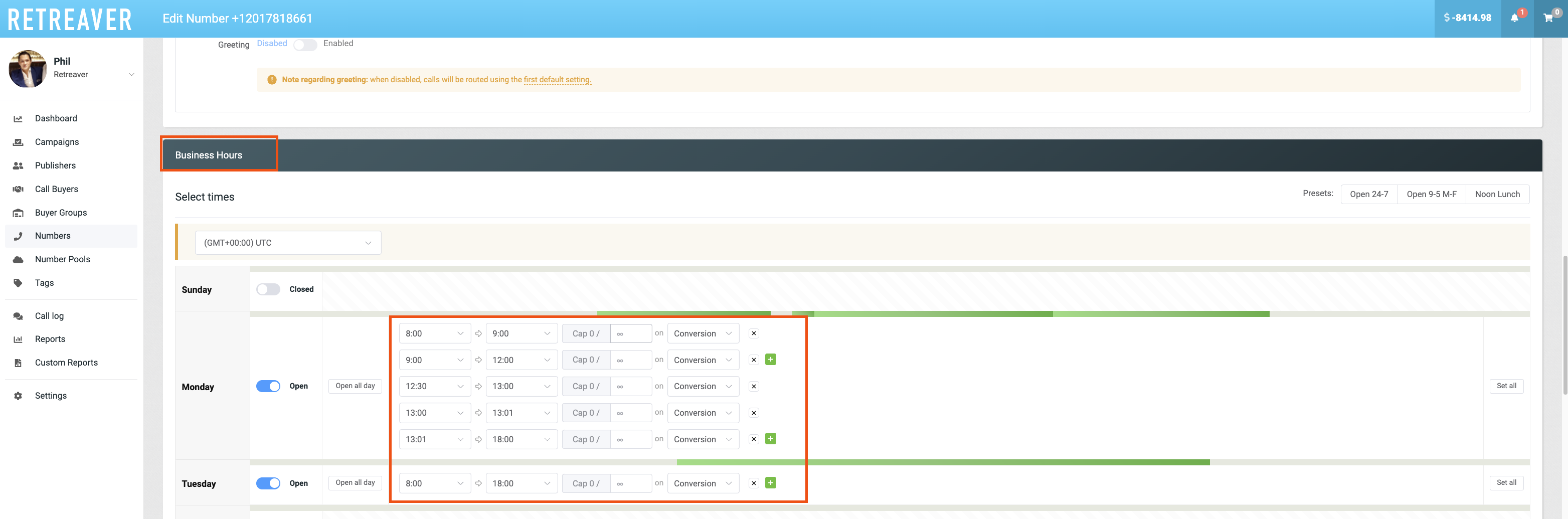Click the green plus on Tuesday row
The width and height of the screenshot is (1568, 519).
770,483
